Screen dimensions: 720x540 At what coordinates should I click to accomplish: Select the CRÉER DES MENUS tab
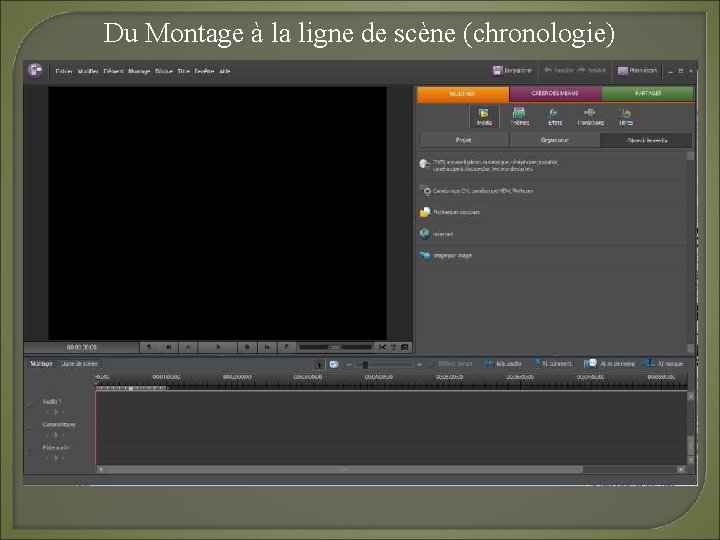tap(555, 93)
